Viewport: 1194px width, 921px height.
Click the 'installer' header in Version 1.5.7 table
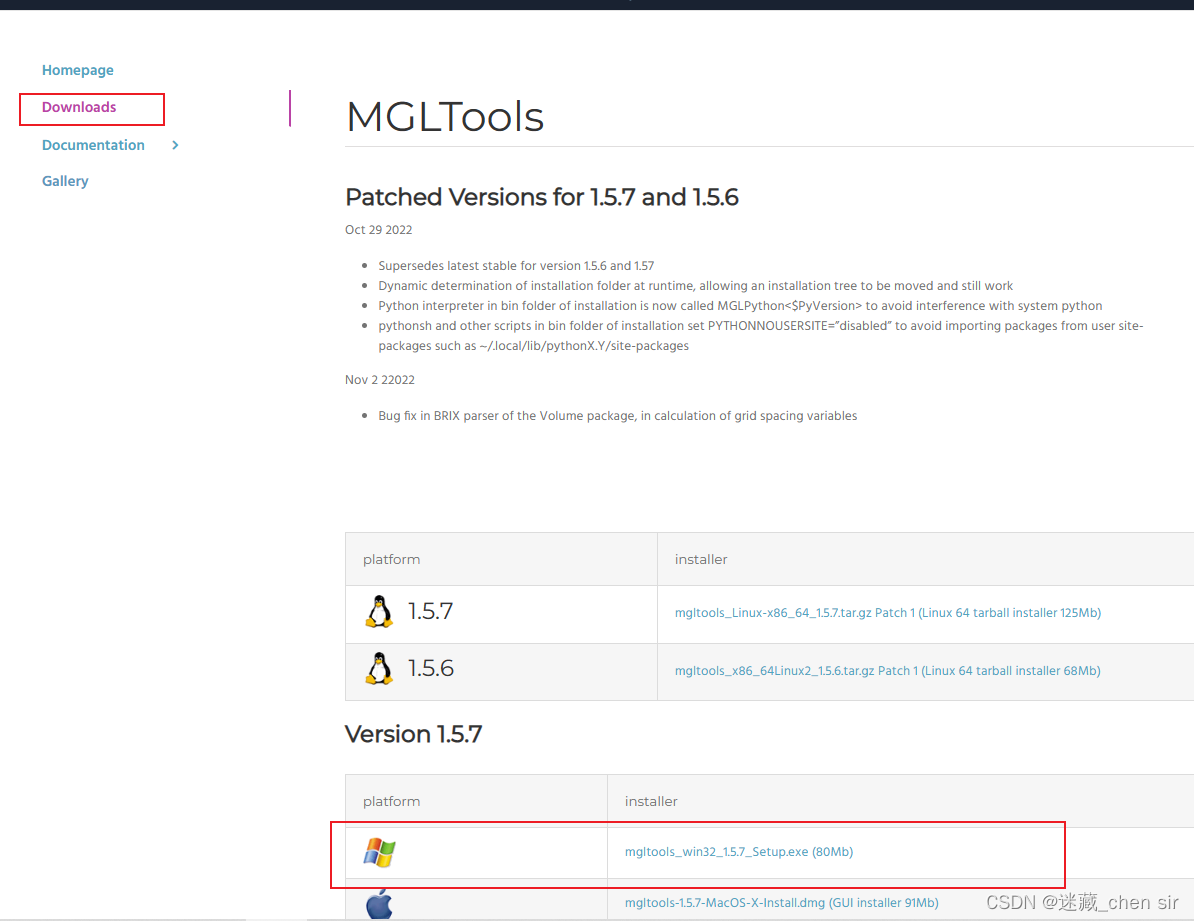coord(651,801)
